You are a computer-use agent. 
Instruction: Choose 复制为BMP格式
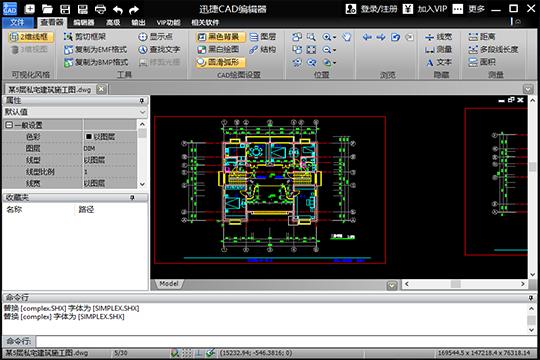[96, 62]
